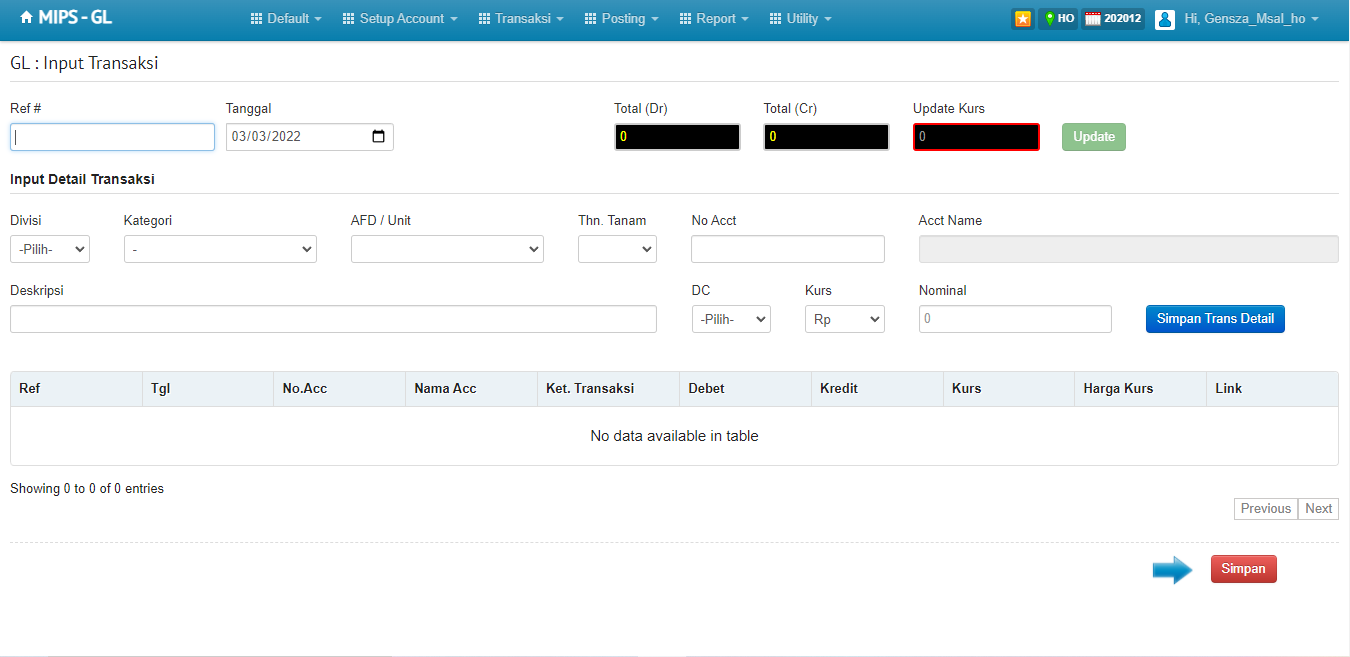Sort table by Debet column header
The image size is (1350, 657).
click(x=745, y=389)
